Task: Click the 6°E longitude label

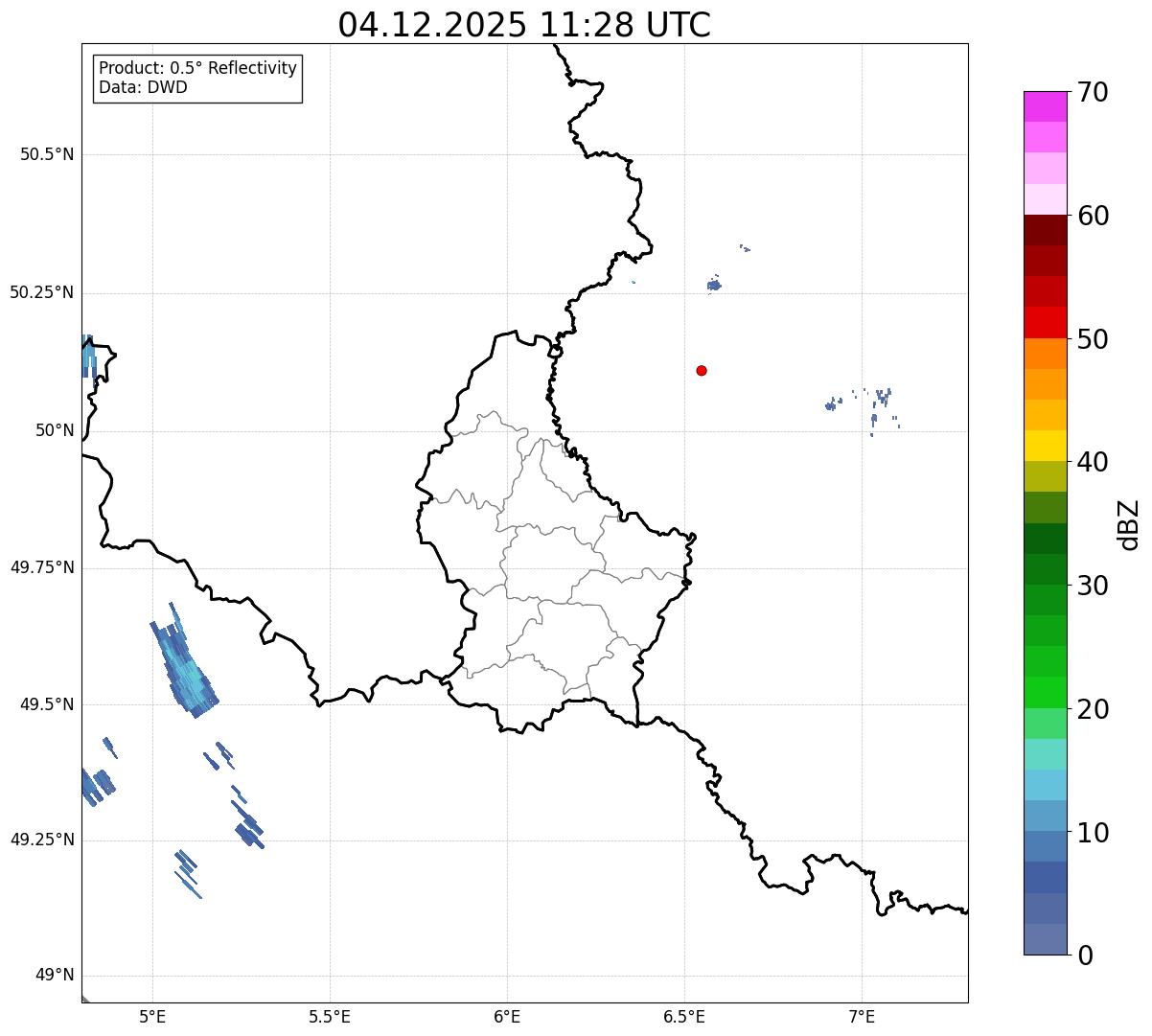Action: click(507, 1017)
